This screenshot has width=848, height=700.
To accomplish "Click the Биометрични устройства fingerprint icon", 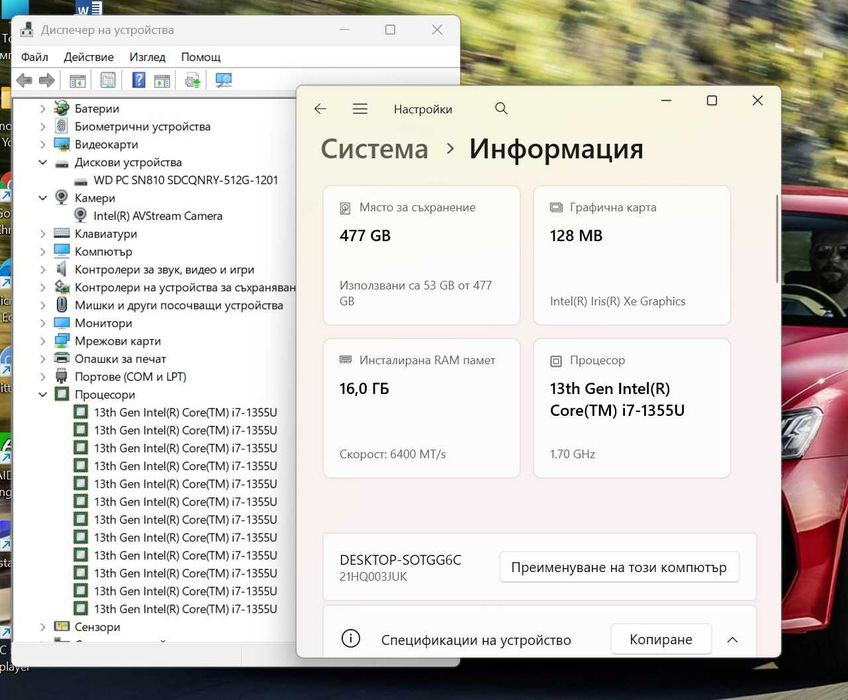I will [62, 126].
